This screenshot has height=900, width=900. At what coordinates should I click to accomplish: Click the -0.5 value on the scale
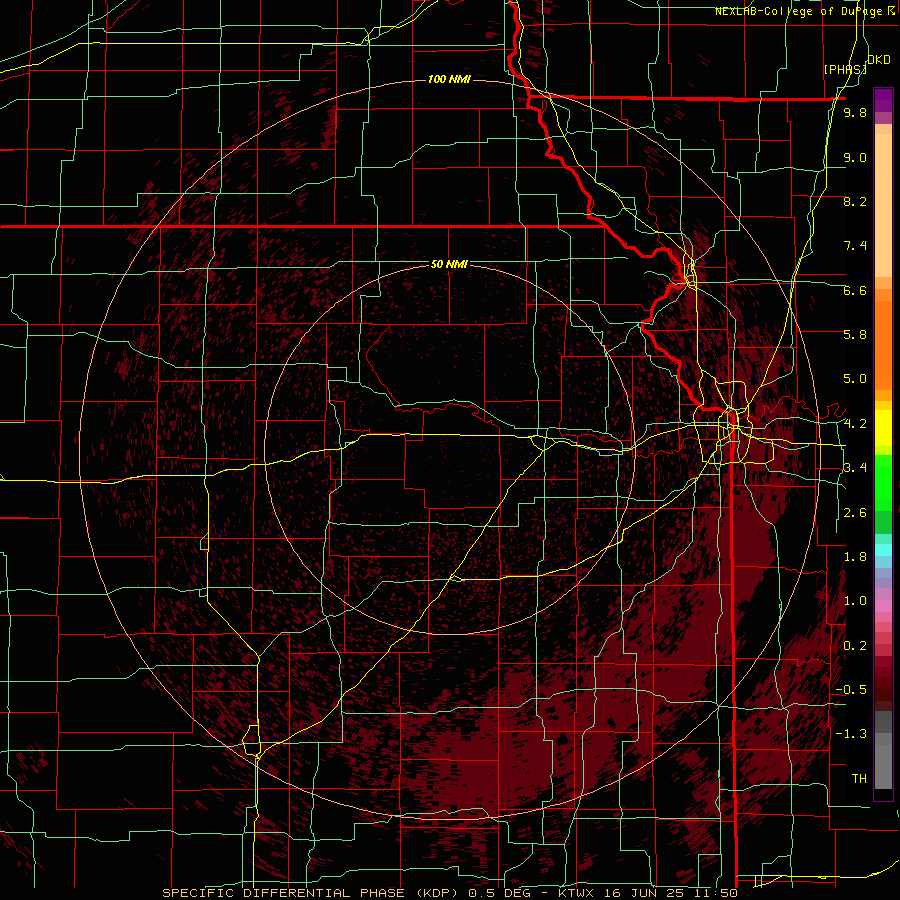click(851, 690)
